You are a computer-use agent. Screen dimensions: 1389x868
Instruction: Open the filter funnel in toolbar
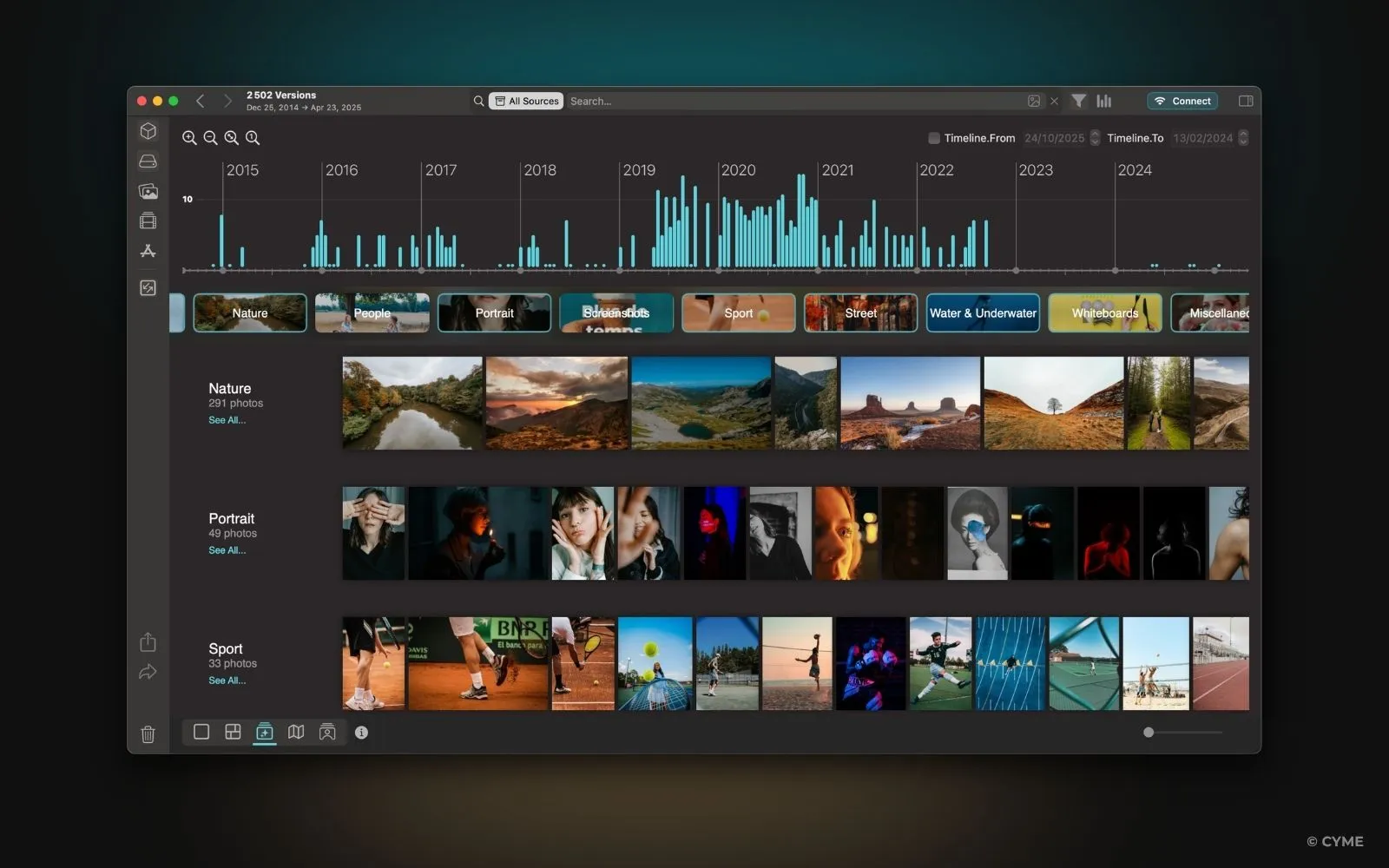tap(1078, 101)
